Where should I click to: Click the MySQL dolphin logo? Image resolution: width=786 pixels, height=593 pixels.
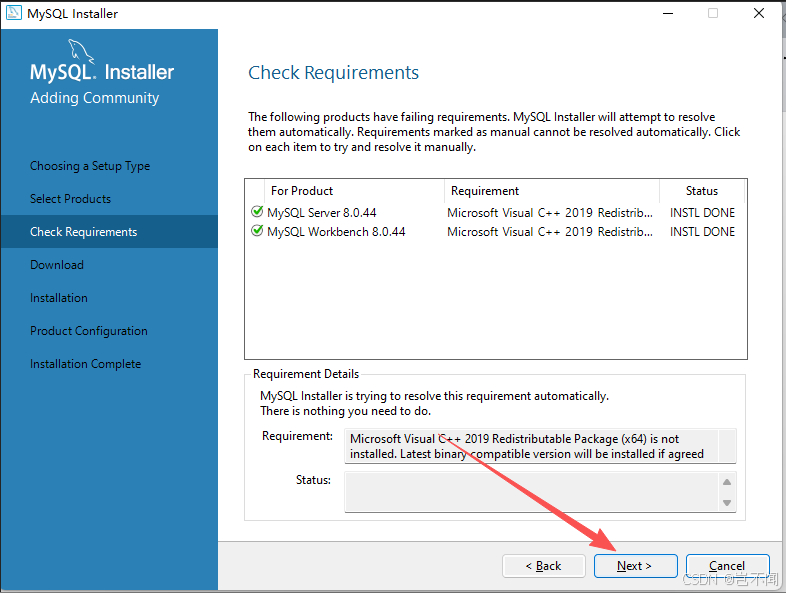(80, 52)
